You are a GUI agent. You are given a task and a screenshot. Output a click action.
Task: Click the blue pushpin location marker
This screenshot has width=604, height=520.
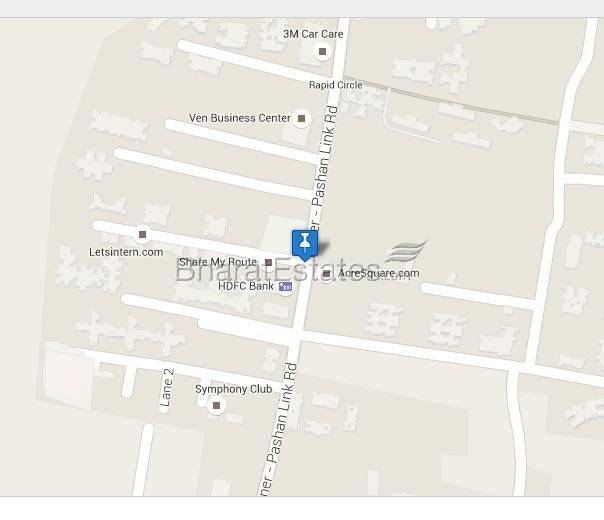click(x=305, y=245)
